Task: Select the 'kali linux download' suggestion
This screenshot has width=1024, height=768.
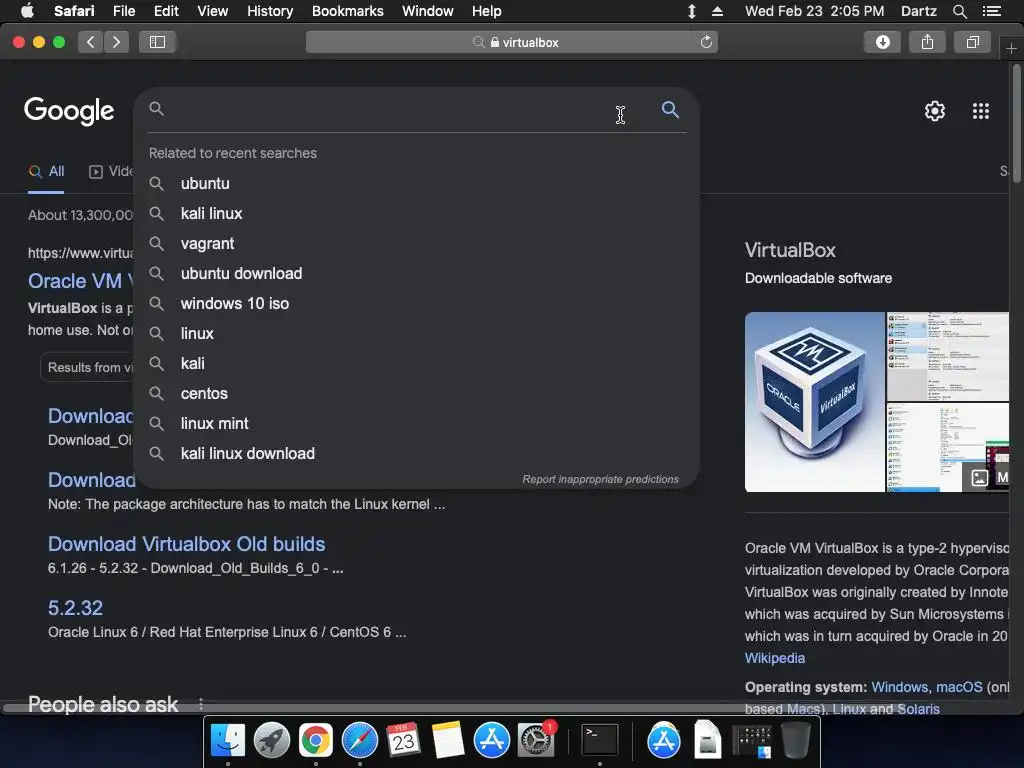Action: (x=417, y=454)
